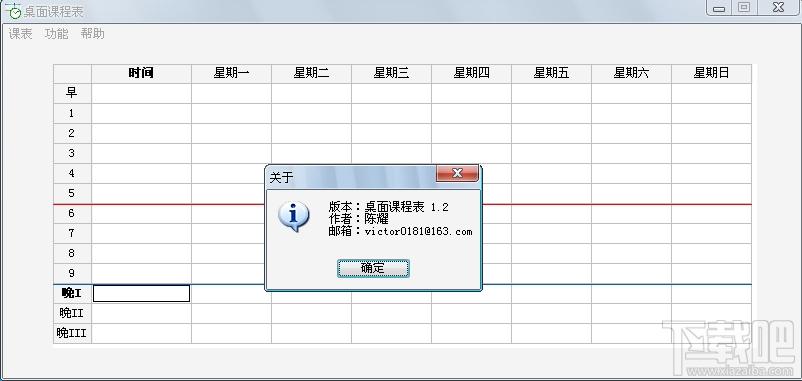Click the 晚III row header
The image size is (802, 381).
[72, 333]
